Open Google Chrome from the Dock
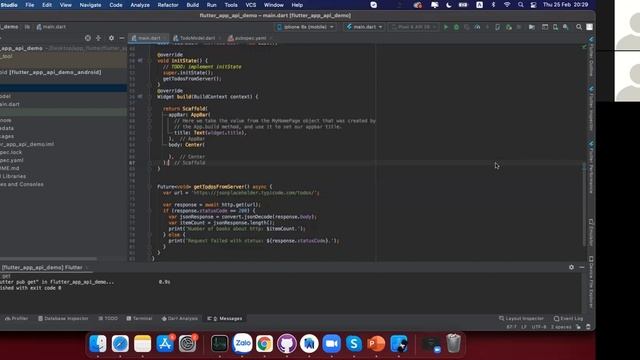This screenshot has height=360, width=640. [264, 344]
